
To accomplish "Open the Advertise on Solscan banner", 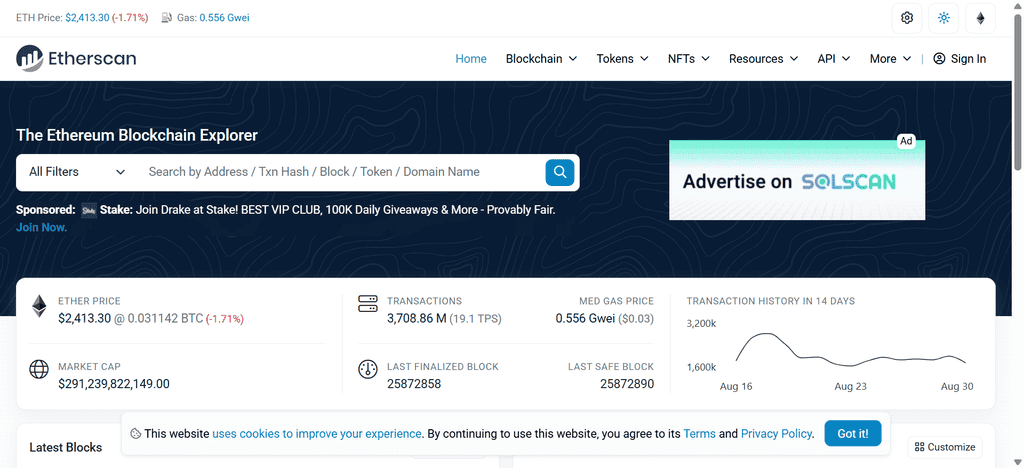I will (797, 180).
